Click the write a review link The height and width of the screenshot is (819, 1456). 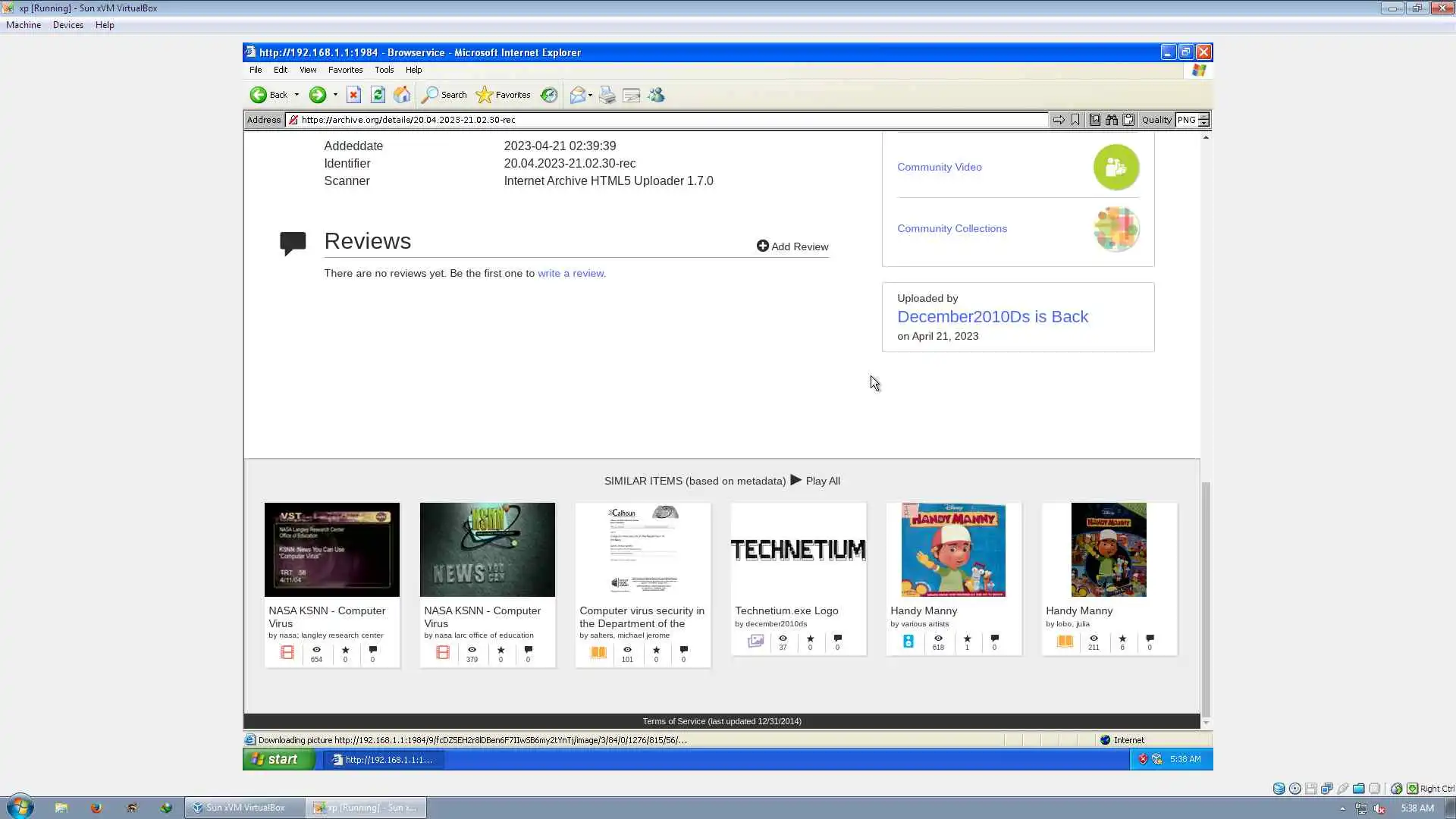click(x=571, y=273)
